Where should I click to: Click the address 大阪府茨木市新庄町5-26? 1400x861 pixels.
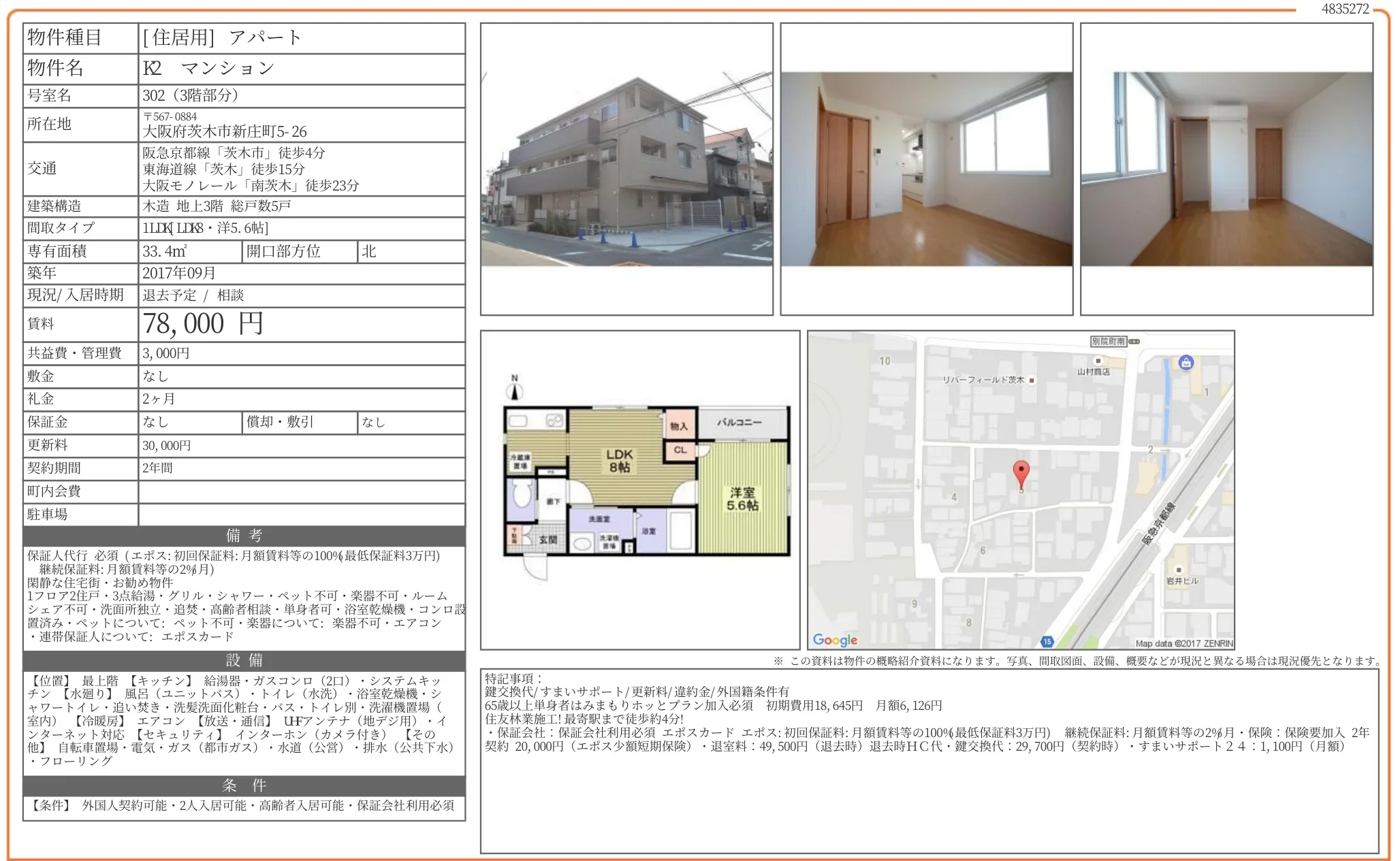pos(225,131)
